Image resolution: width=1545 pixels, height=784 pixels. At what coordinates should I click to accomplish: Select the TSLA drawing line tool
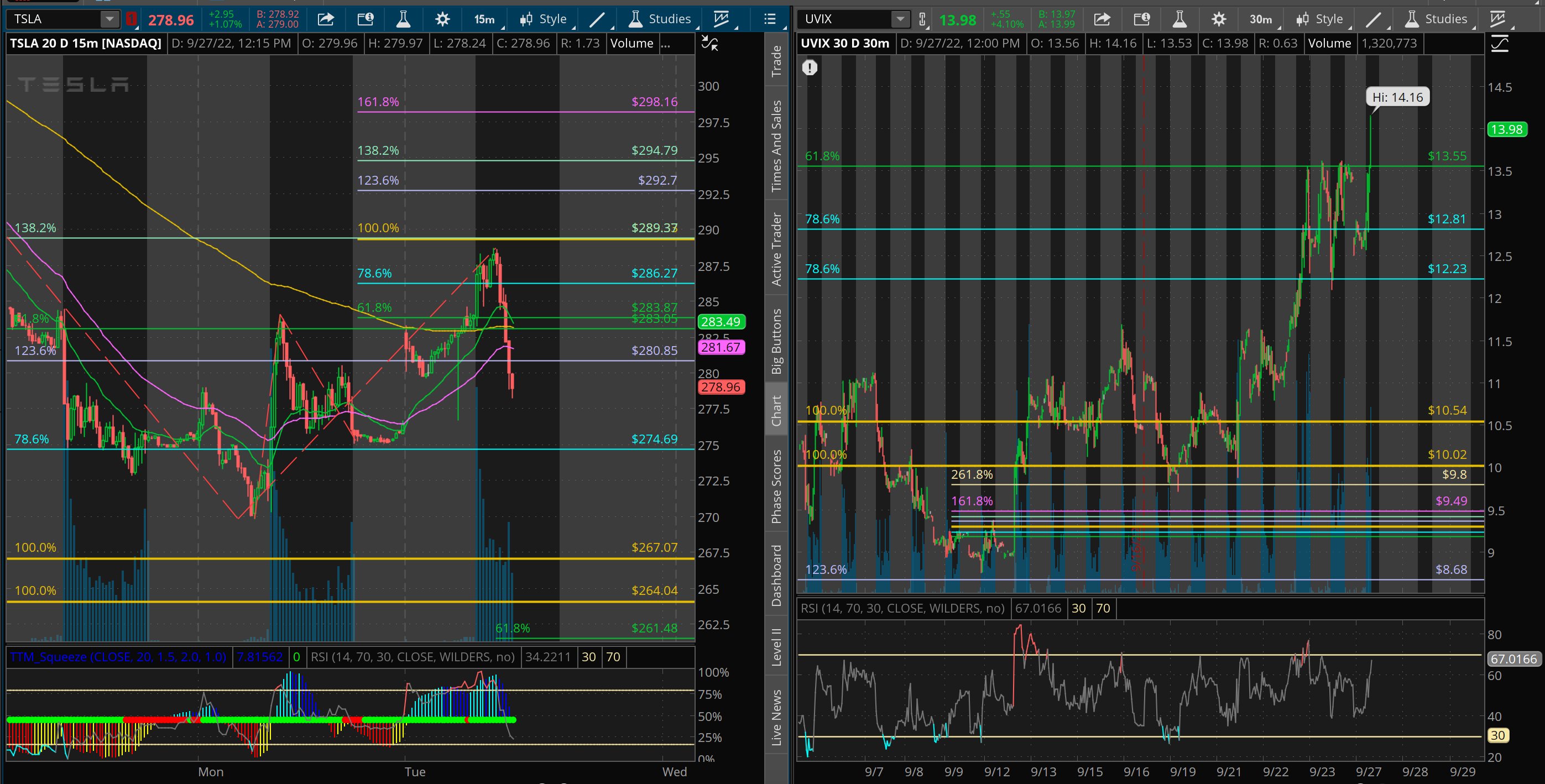point(597,19)
